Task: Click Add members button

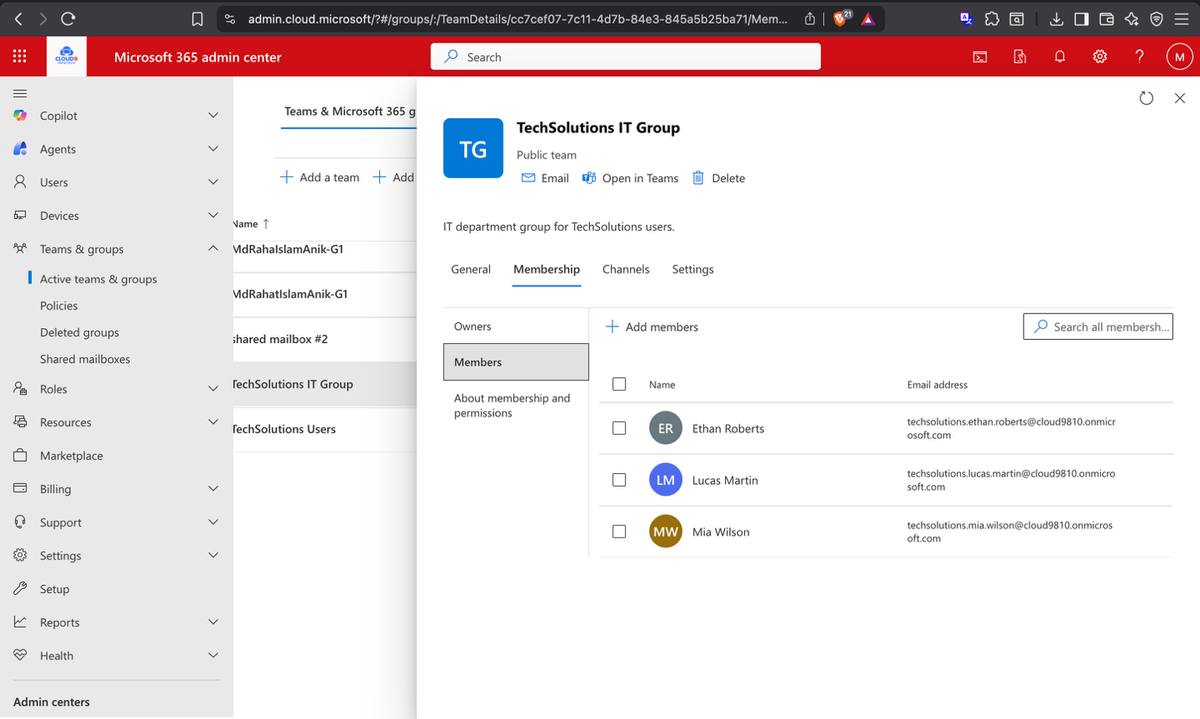Action: [x=652, y=327]
